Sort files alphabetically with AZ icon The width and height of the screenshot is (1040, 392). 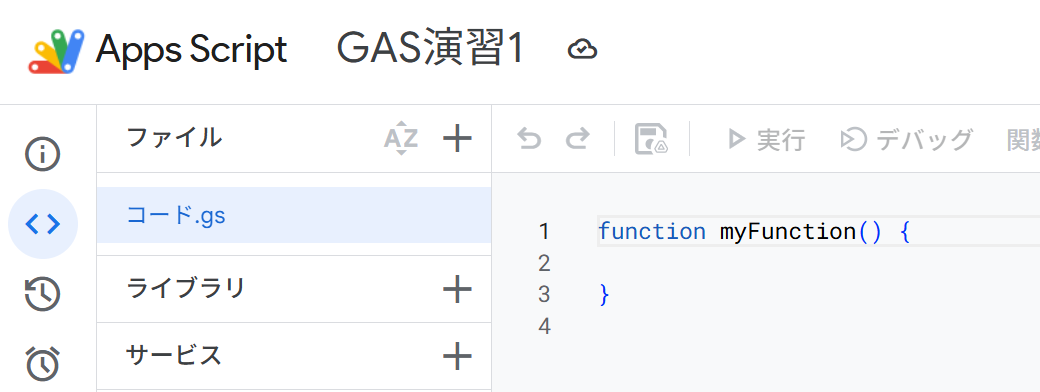(x=401, y=139)
